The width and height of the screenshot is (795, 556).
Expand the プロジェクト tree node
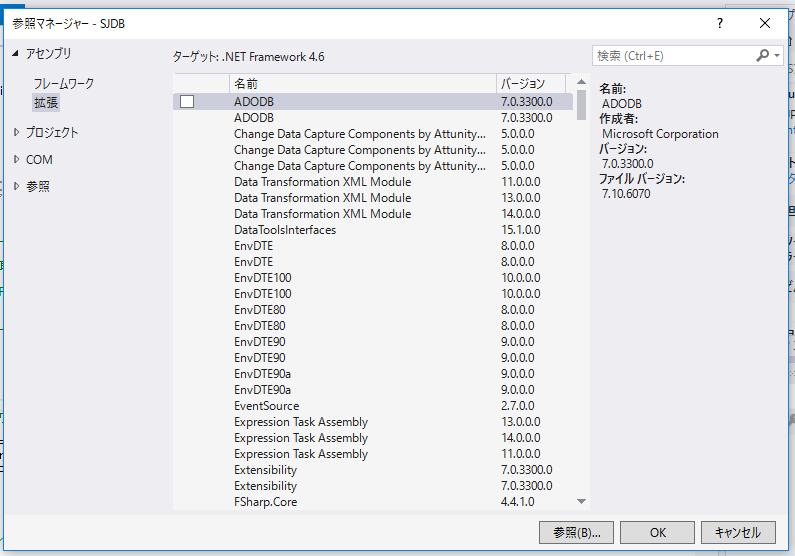click(x=16, y=132)
